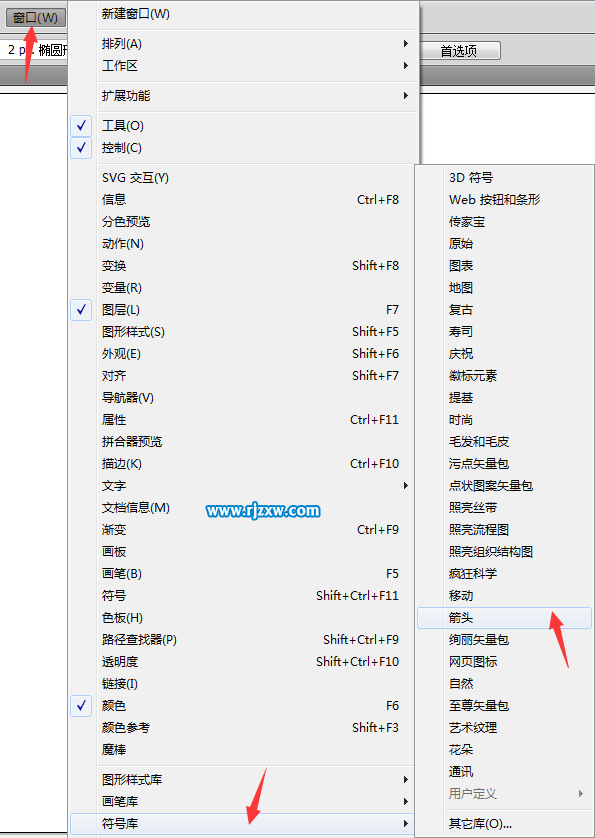The height and width of the screenshot is (838, 595).
Task: Choose the 原始 symbol library
Action: [x=504, y=244]
